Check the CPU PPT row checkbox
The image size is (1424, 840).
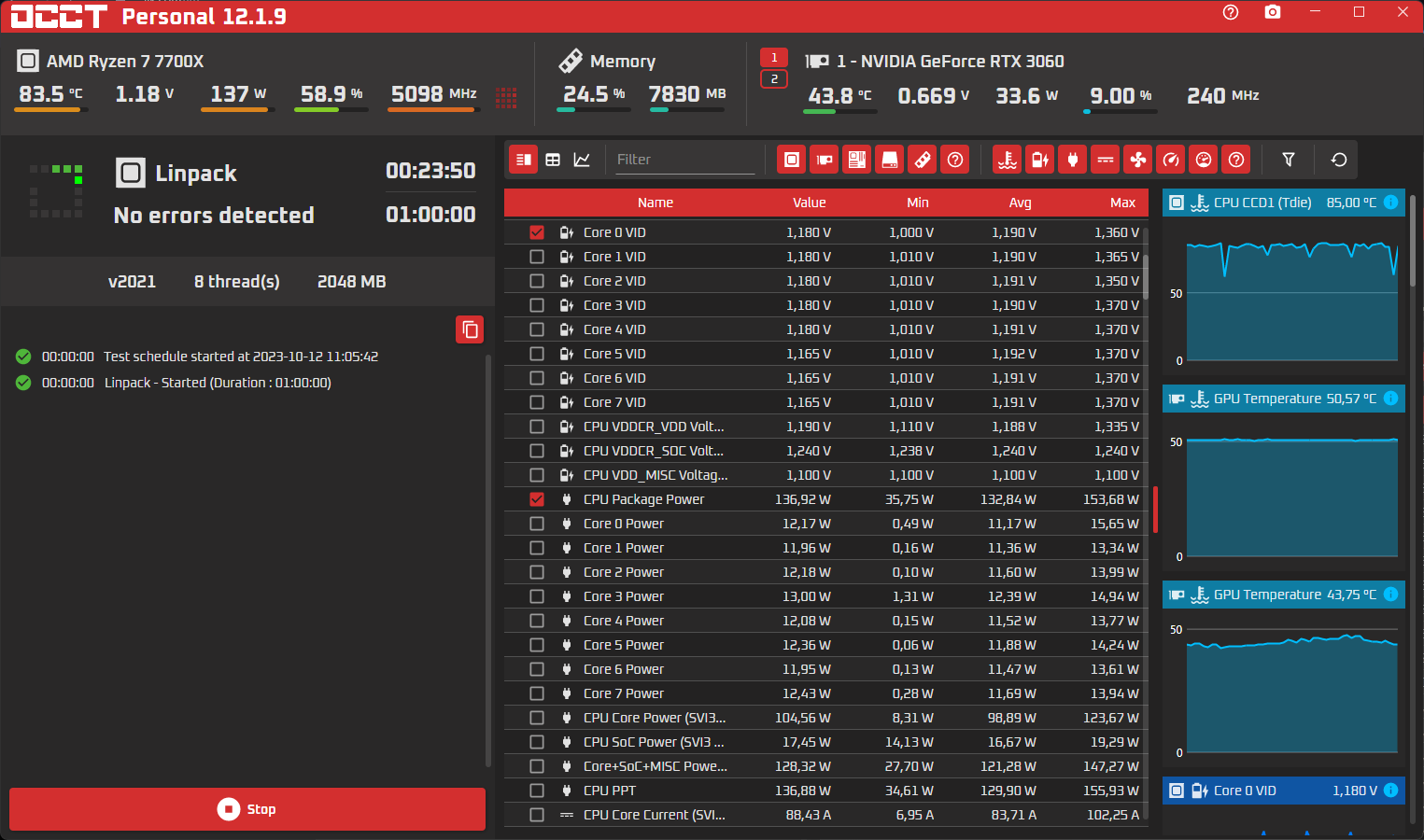click(537, 791)
